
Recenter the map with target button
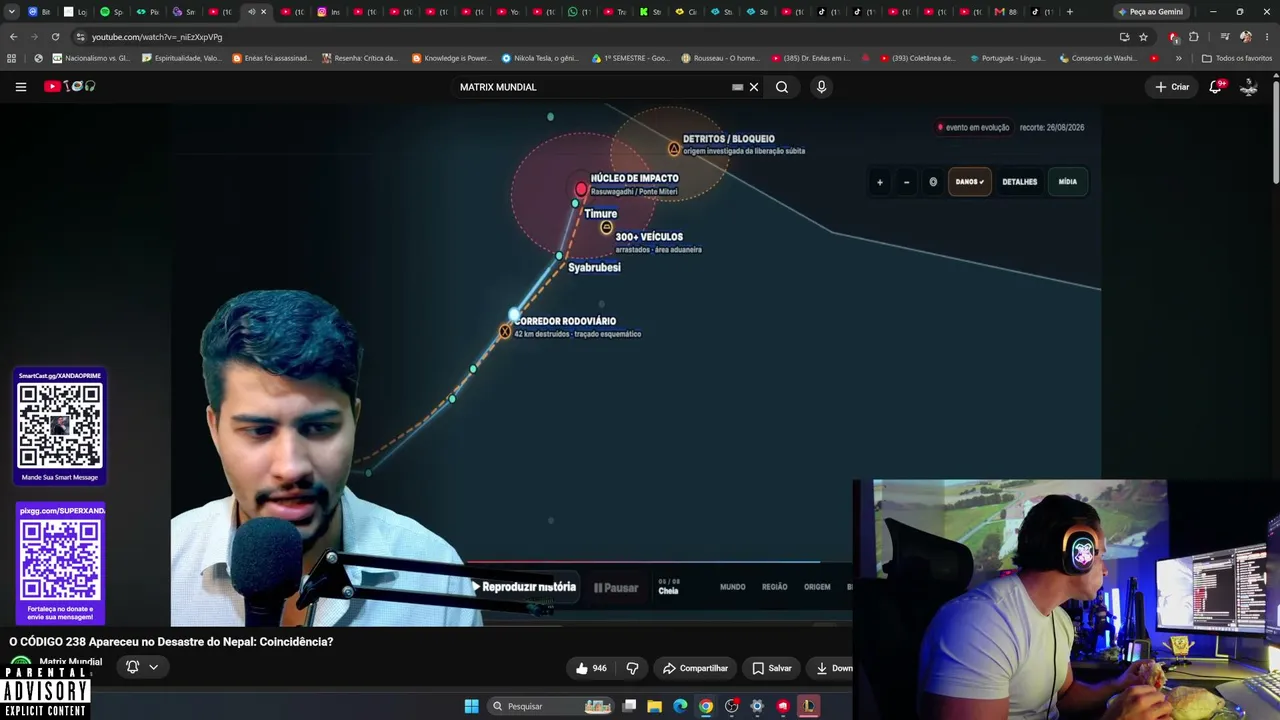tap(933, 182)
